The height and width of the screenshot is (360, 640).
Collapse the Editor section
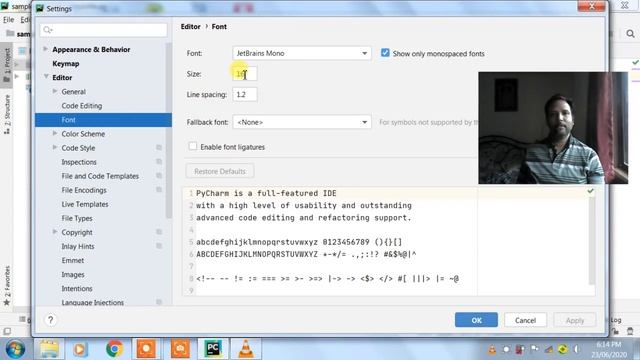tap(46, 77)
